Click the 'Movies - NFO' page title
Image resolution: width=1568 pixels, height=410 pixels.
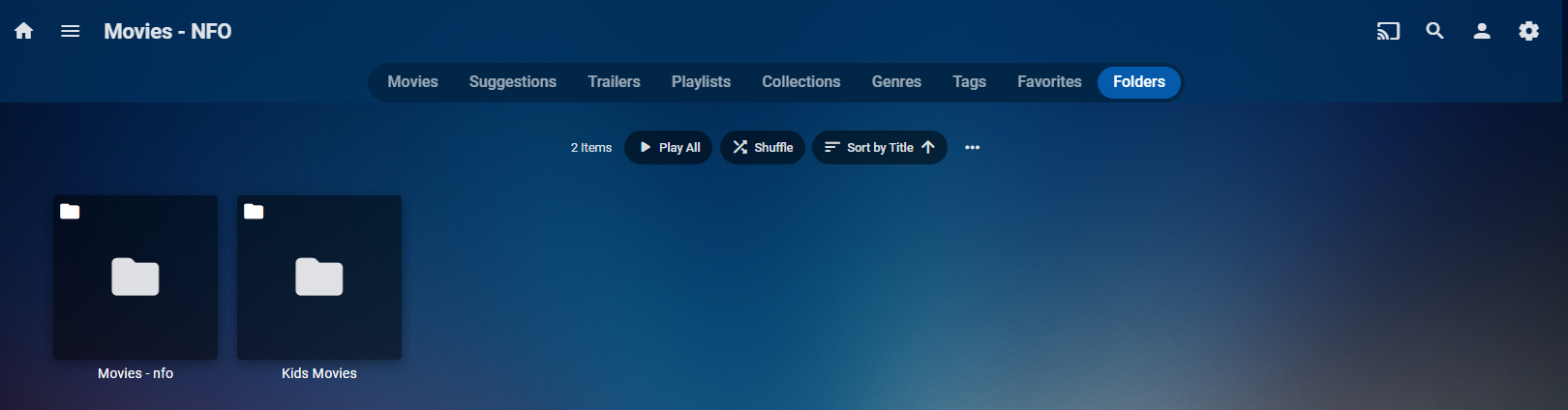click(168, 32)
